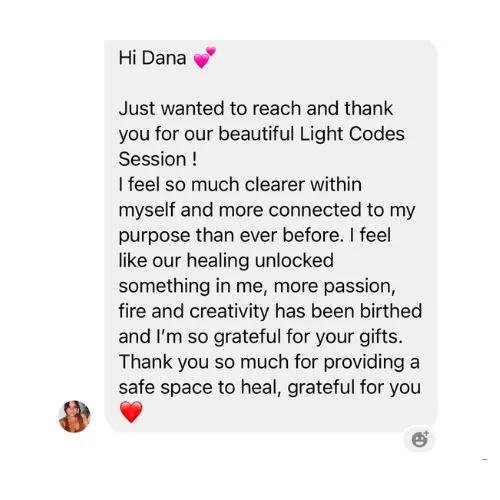Click the add emoji reaction icon

[420, 439]
